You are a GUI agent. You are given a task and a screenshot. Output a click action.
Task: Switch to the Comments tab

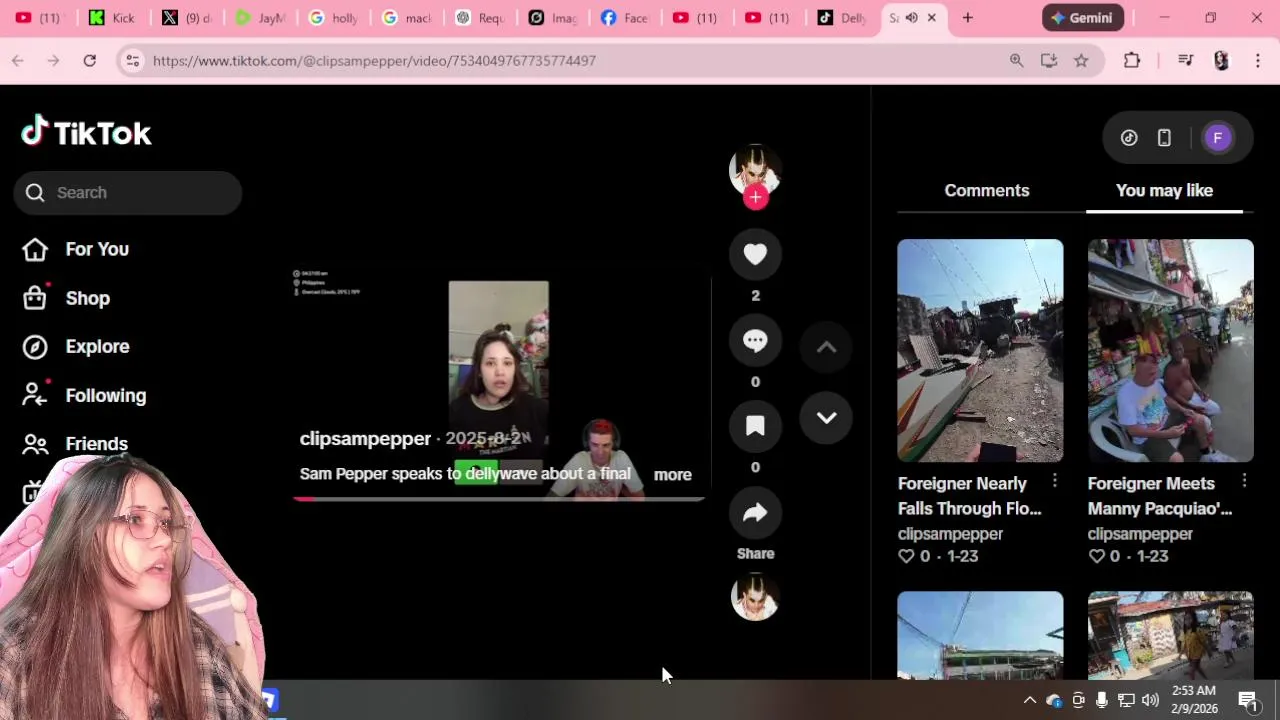click(986, 190)
